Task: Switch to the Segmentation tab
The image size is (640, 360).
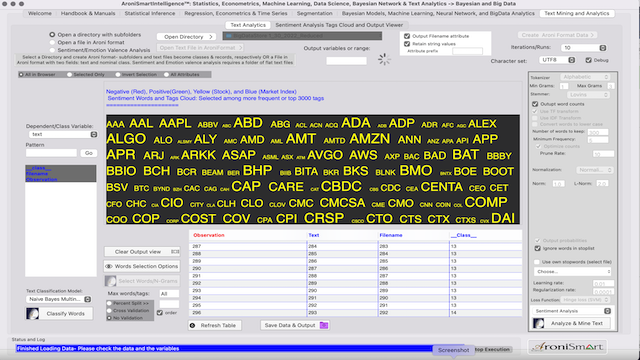Action: [x=314, y=13]
